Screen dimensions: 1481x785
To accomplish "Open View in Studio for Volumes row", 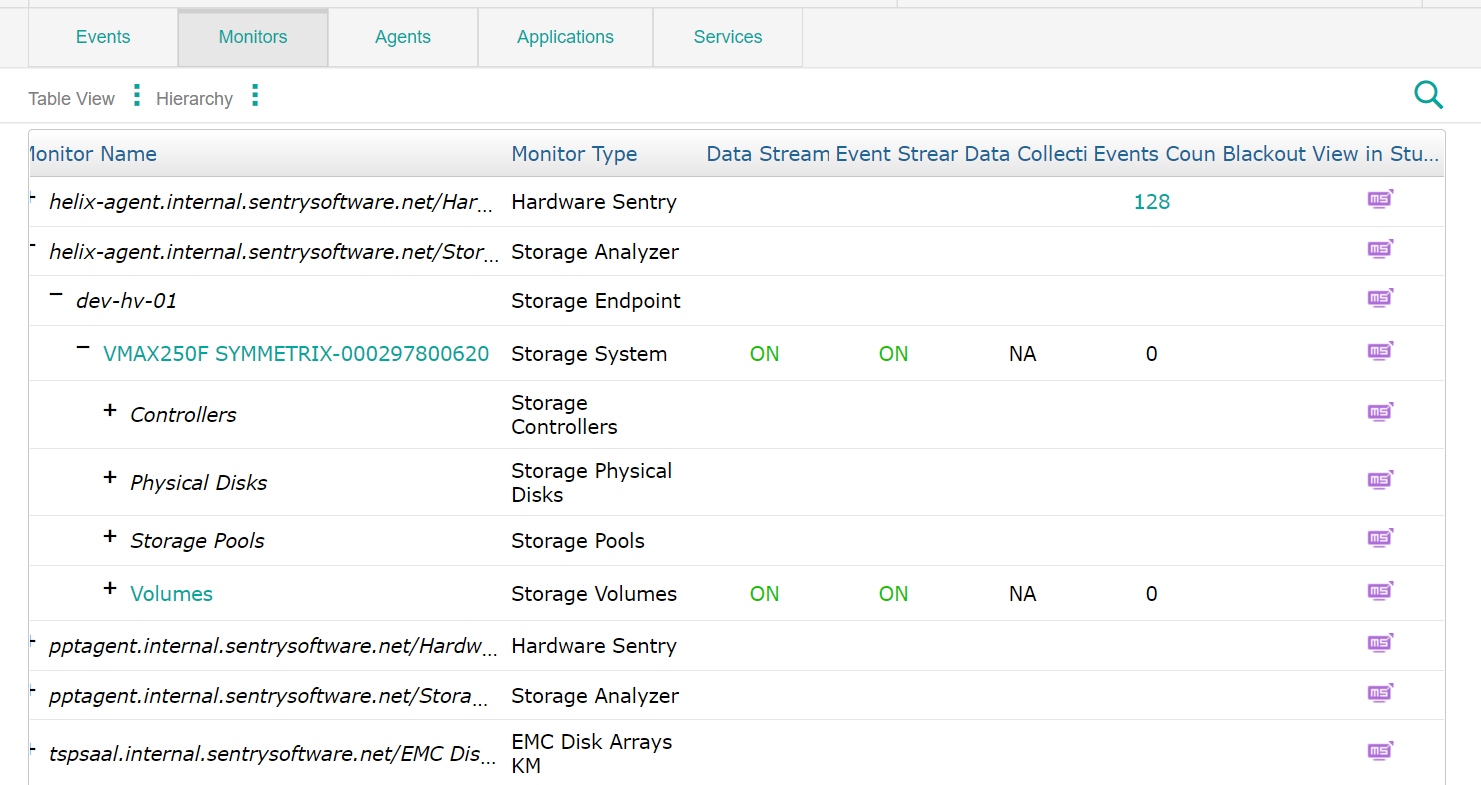I will [x=1380, y=591].
